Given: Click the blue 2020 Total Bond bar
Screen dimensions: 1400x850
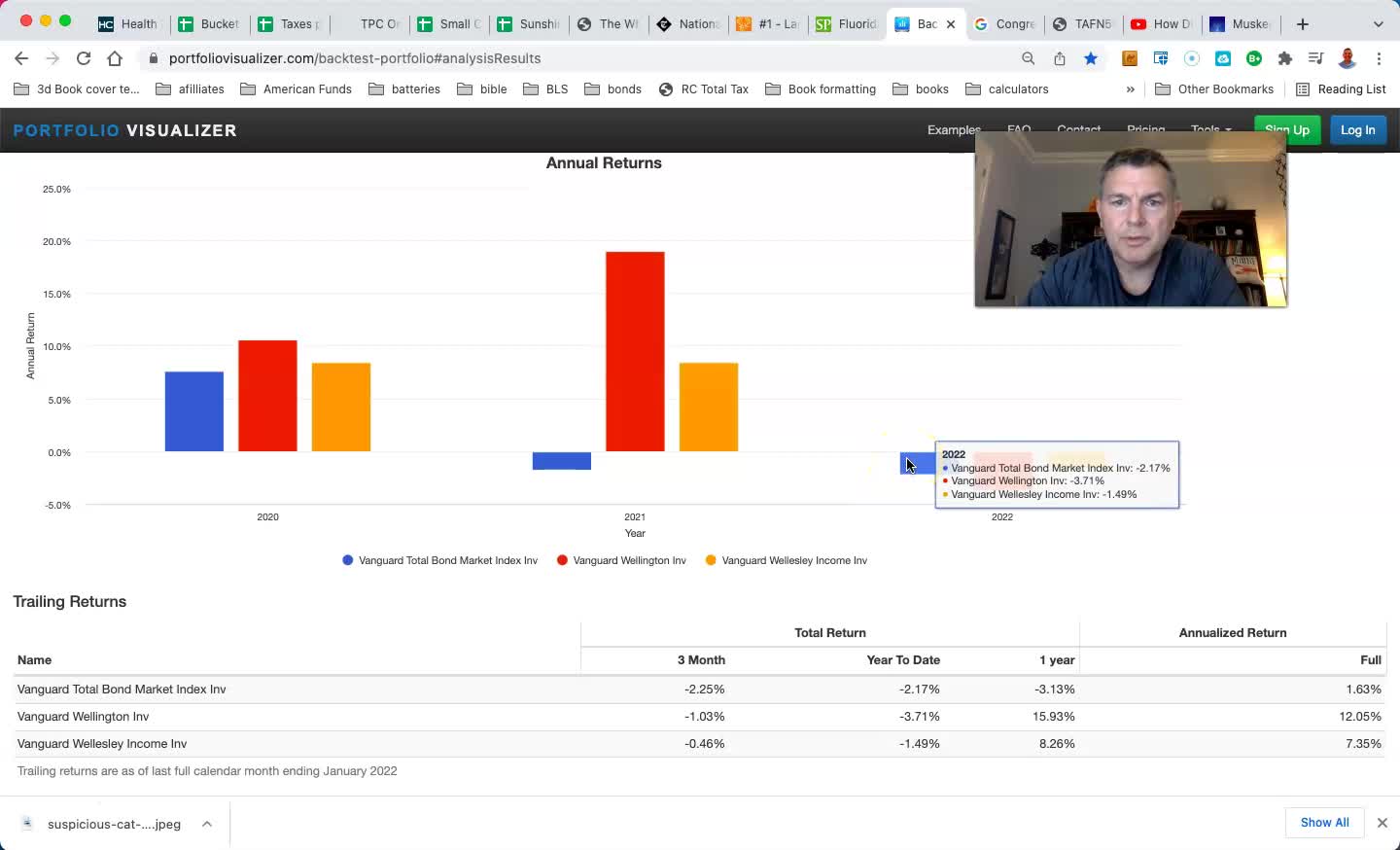Looking at the screenshot, I should tap(194, 411).
